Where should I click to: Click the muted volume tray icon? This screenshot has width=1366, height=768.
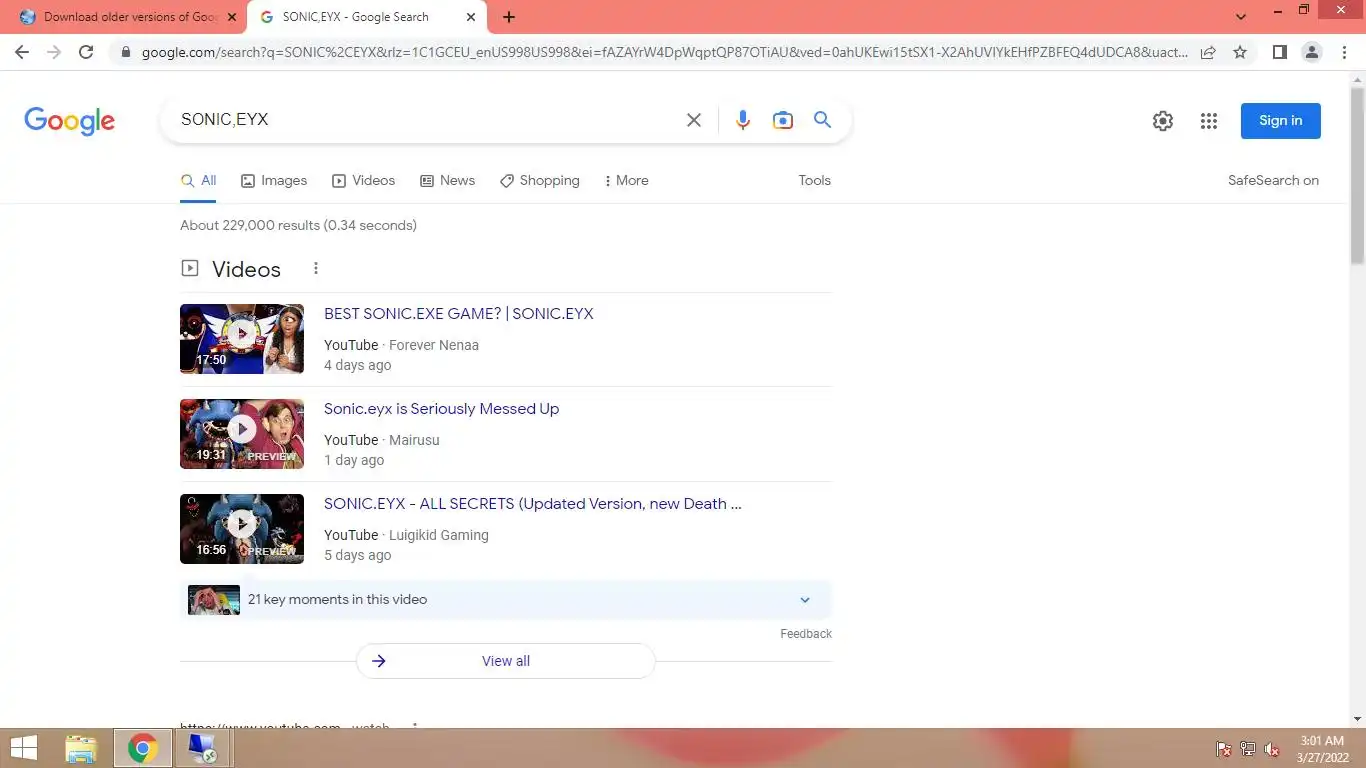click(x=1272, y=749)
